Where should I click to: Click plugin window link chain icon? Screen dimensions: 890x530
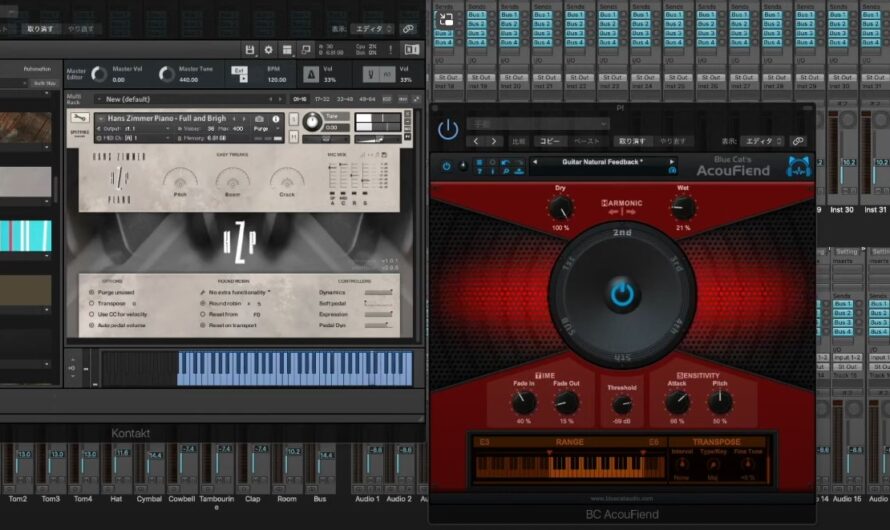pos(798,141)
